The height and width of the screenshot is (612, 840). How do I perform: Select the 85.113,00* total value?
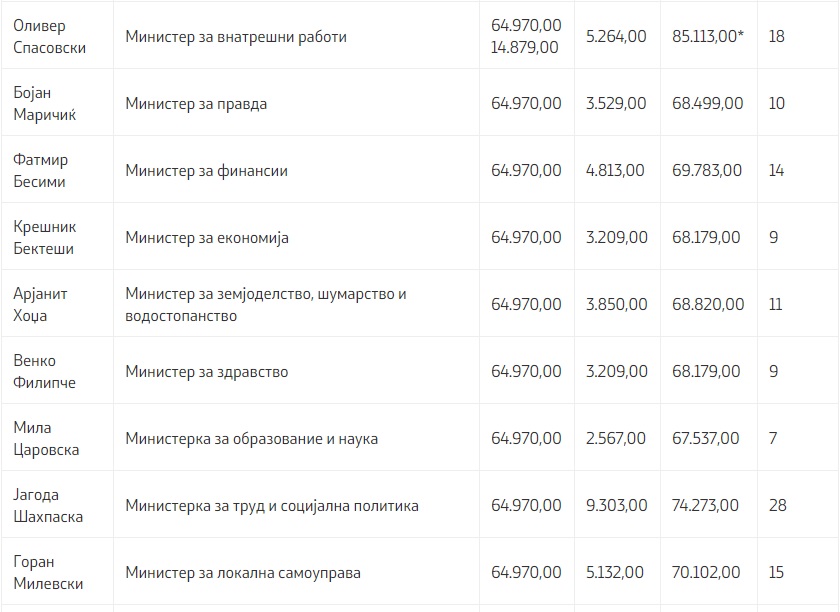(x=708, y=36)
